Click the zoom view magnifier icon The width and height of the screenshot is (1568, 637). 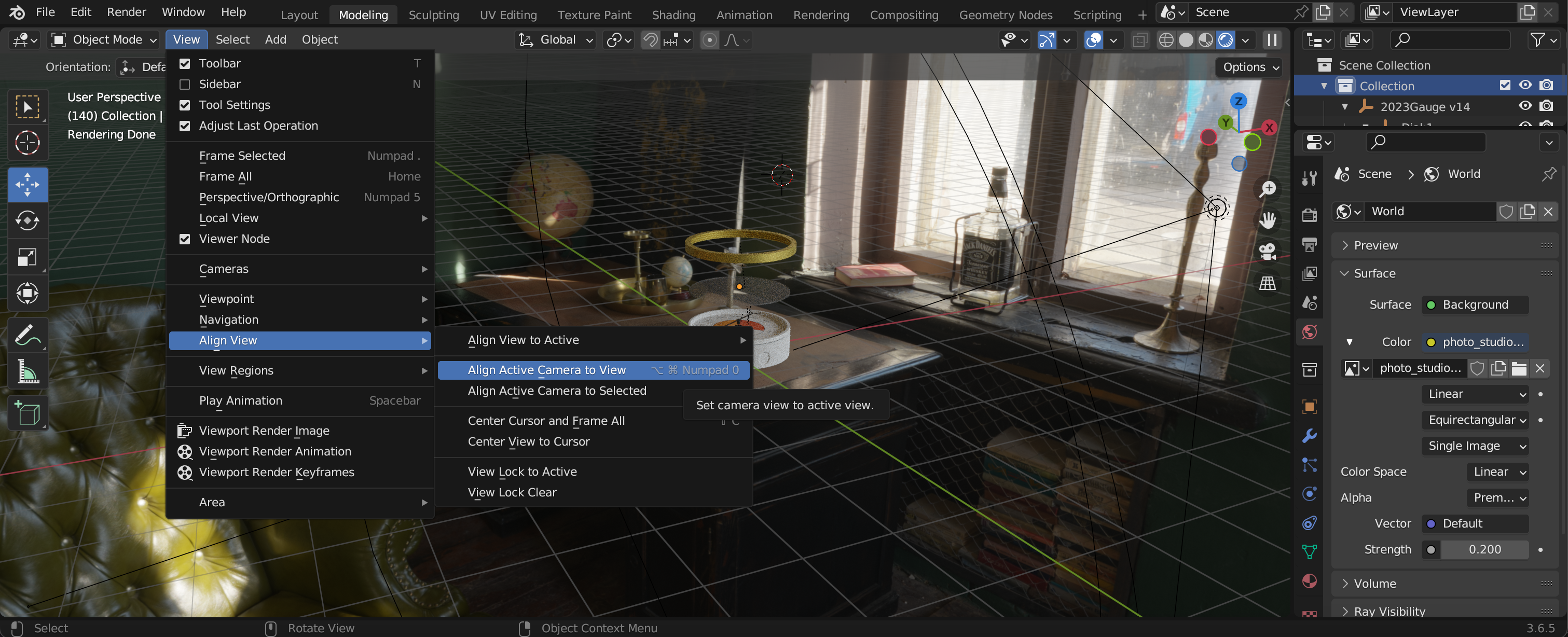pyautogui.click(x=1267, y=189)
